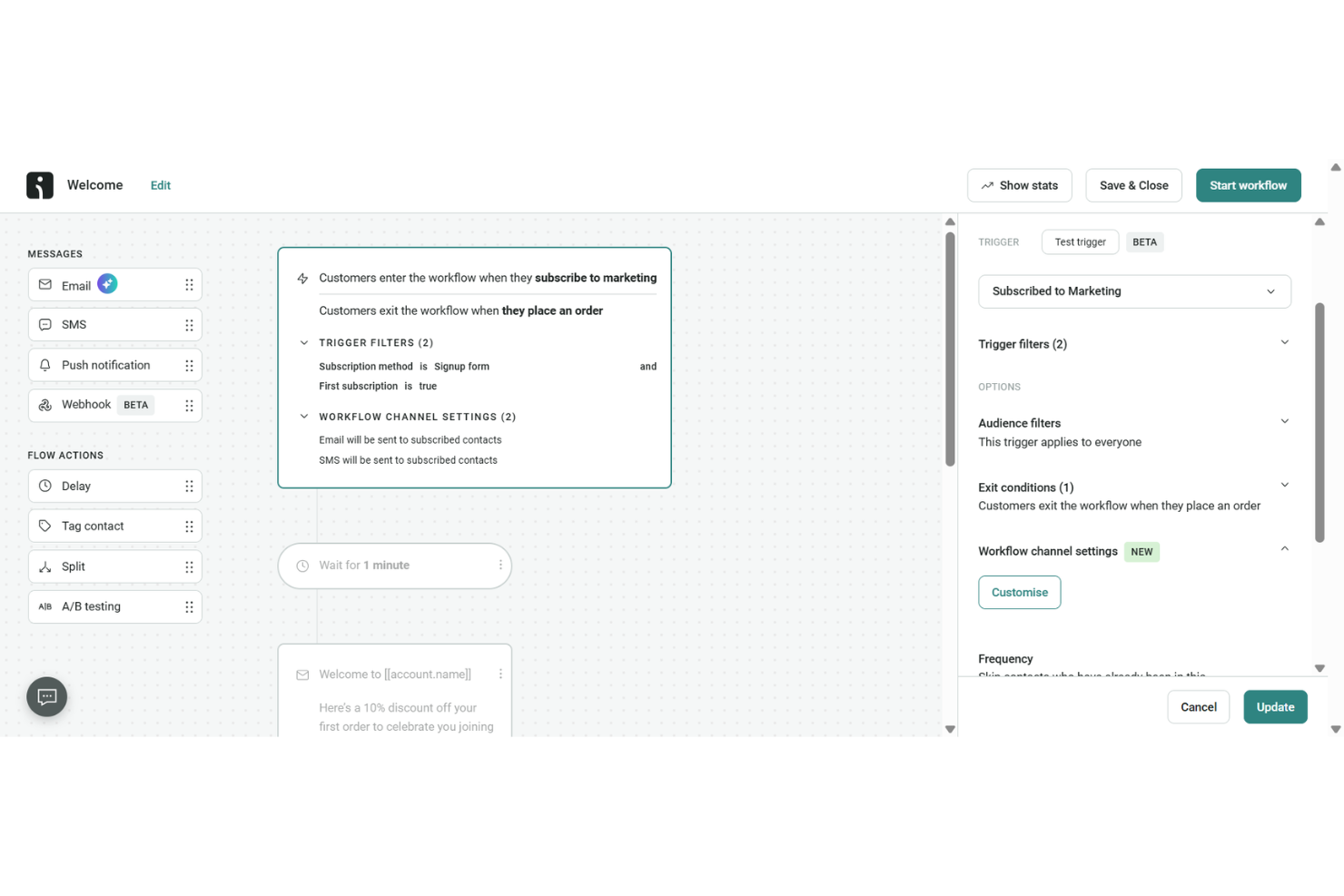Collapse the Workflow channel settings section
Viewport: 1344px width, 896px height.
tap(1285, 549)
